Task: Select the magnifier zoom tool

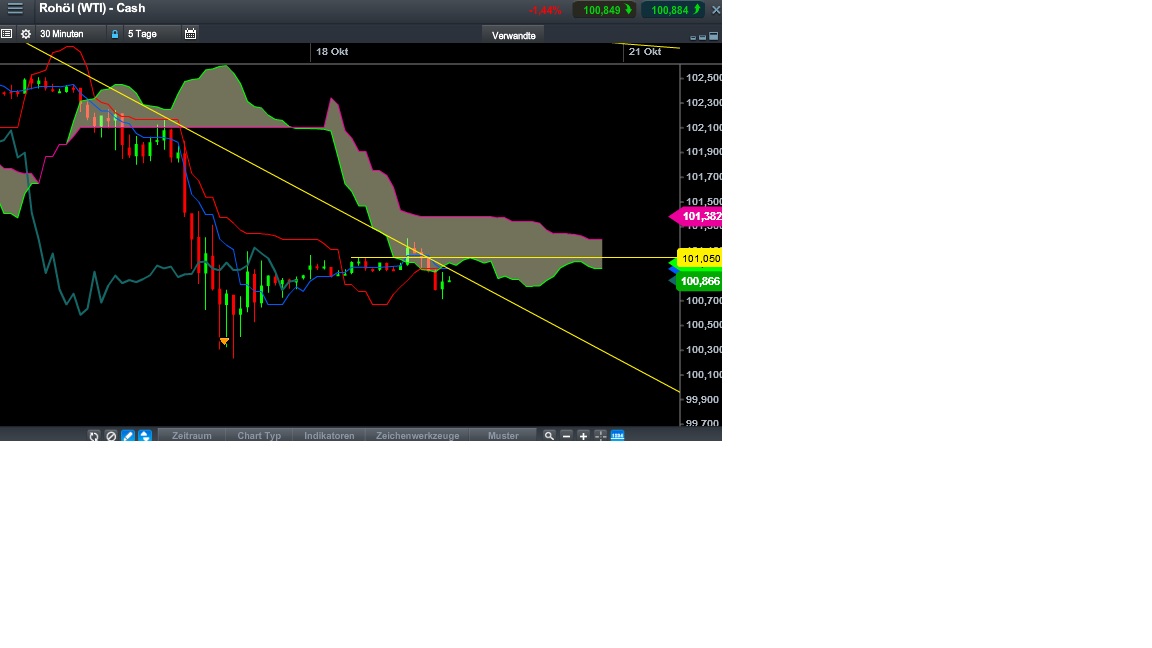Action: pos(548,435)
